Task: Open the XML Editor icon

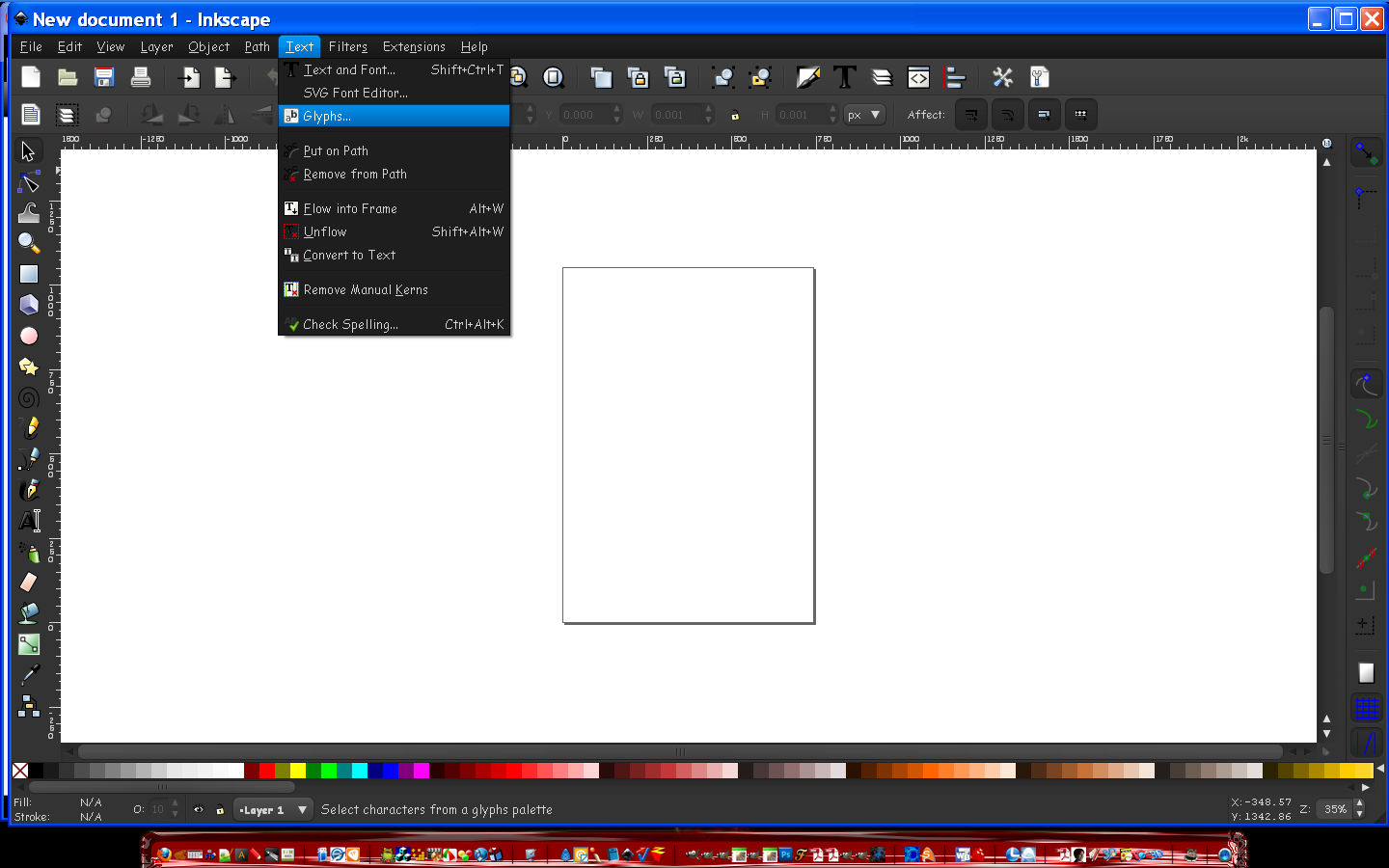Action: [918, 77]
